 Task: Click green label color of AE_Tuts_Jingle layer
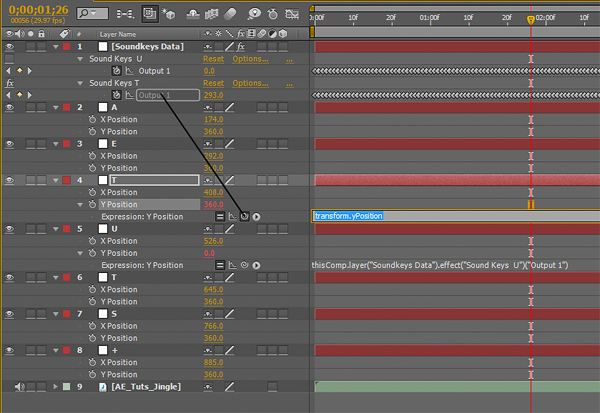pyautogui.click(x=67, y=387)
